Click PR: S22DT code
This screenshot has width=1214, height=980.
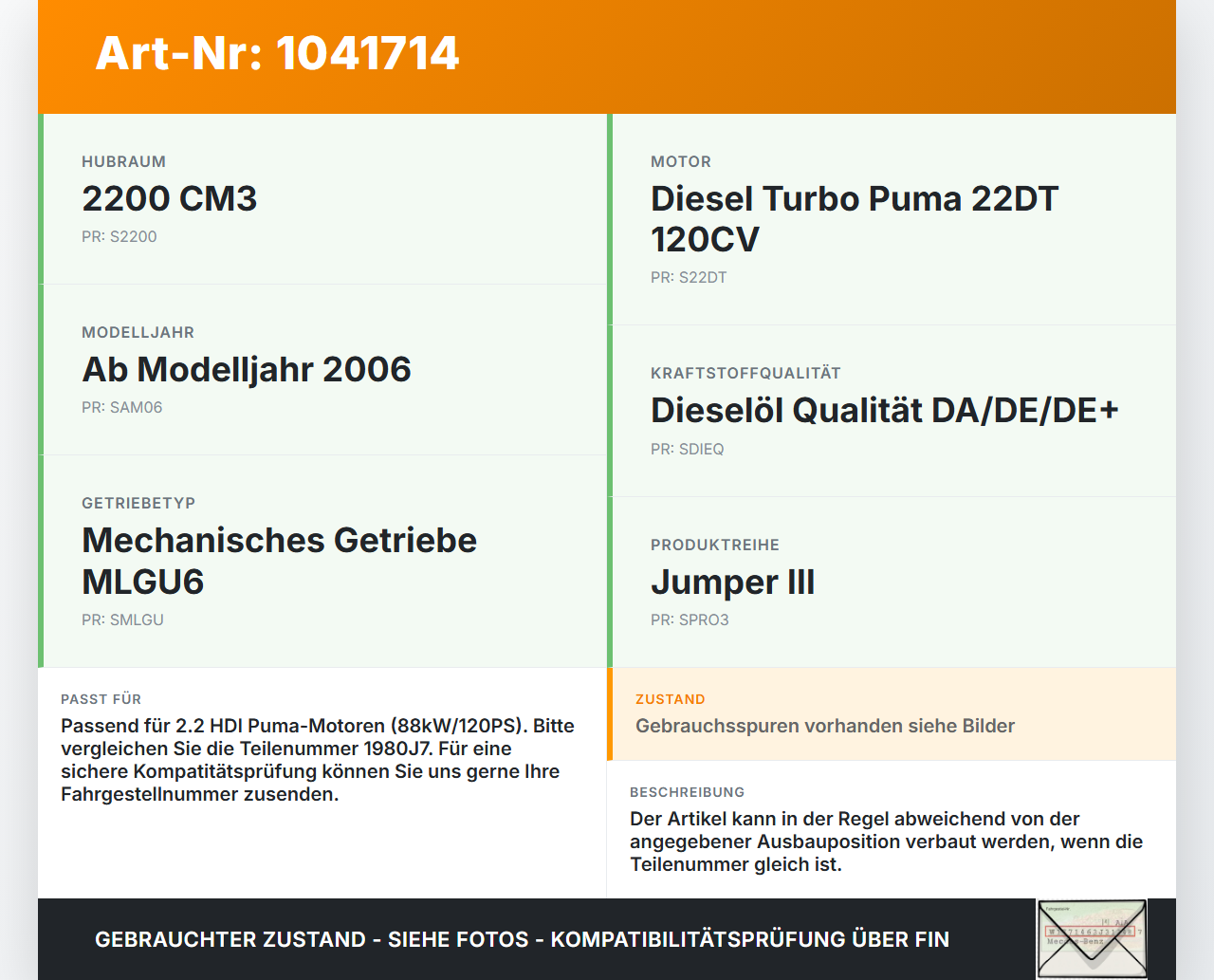click(689, 277)
